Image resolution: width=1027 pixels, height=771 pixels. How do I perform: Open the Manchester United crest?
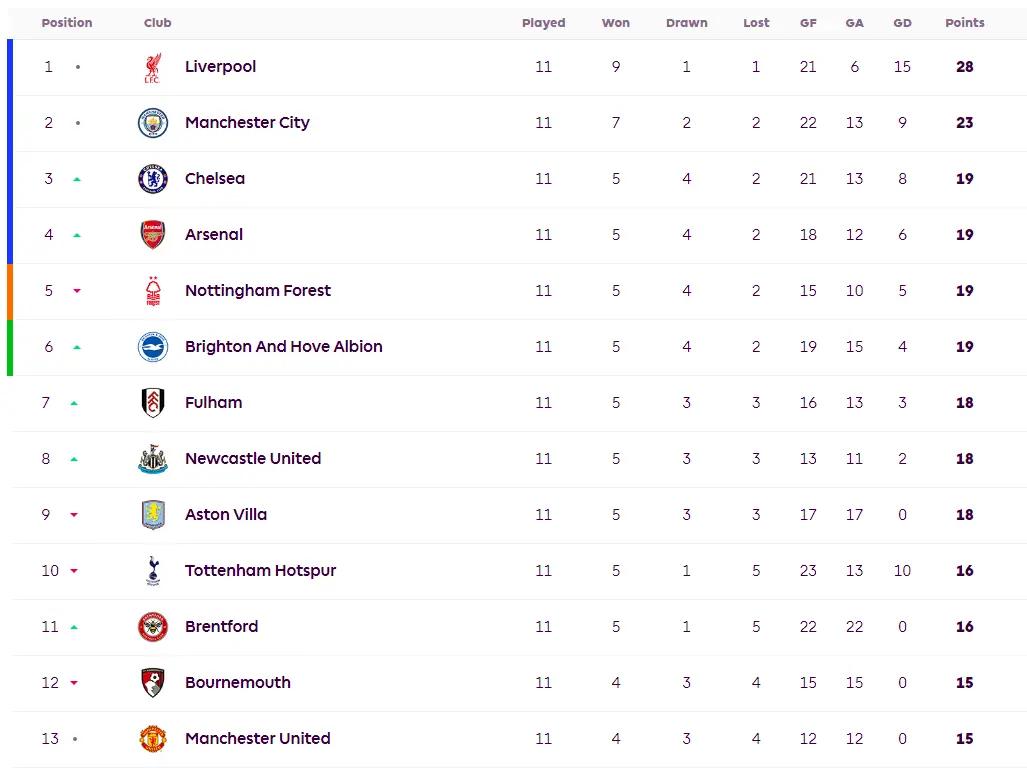tap(153, 739)
